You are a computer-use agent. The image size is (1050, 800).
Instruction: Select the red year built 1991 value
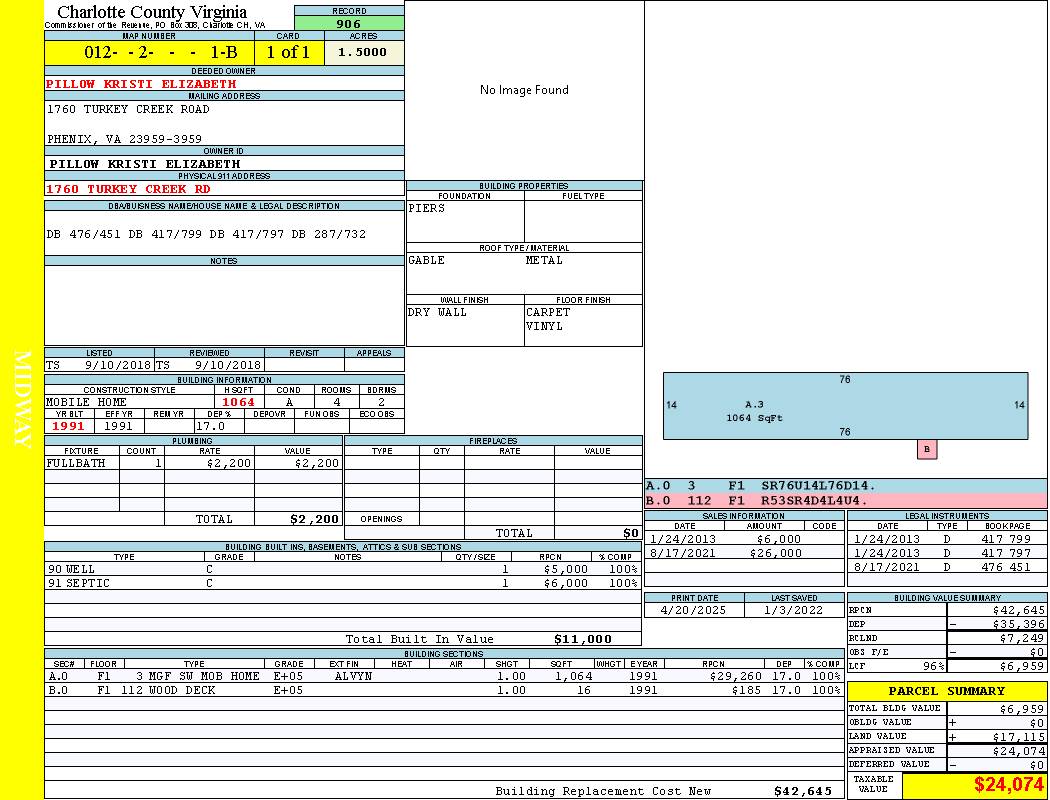point(69,426)
